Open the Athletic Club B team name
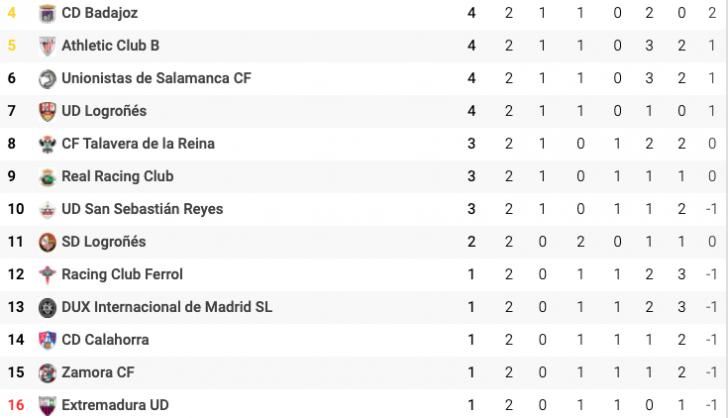The height and width of the screenshot is (418, 728). pos(110,46)
